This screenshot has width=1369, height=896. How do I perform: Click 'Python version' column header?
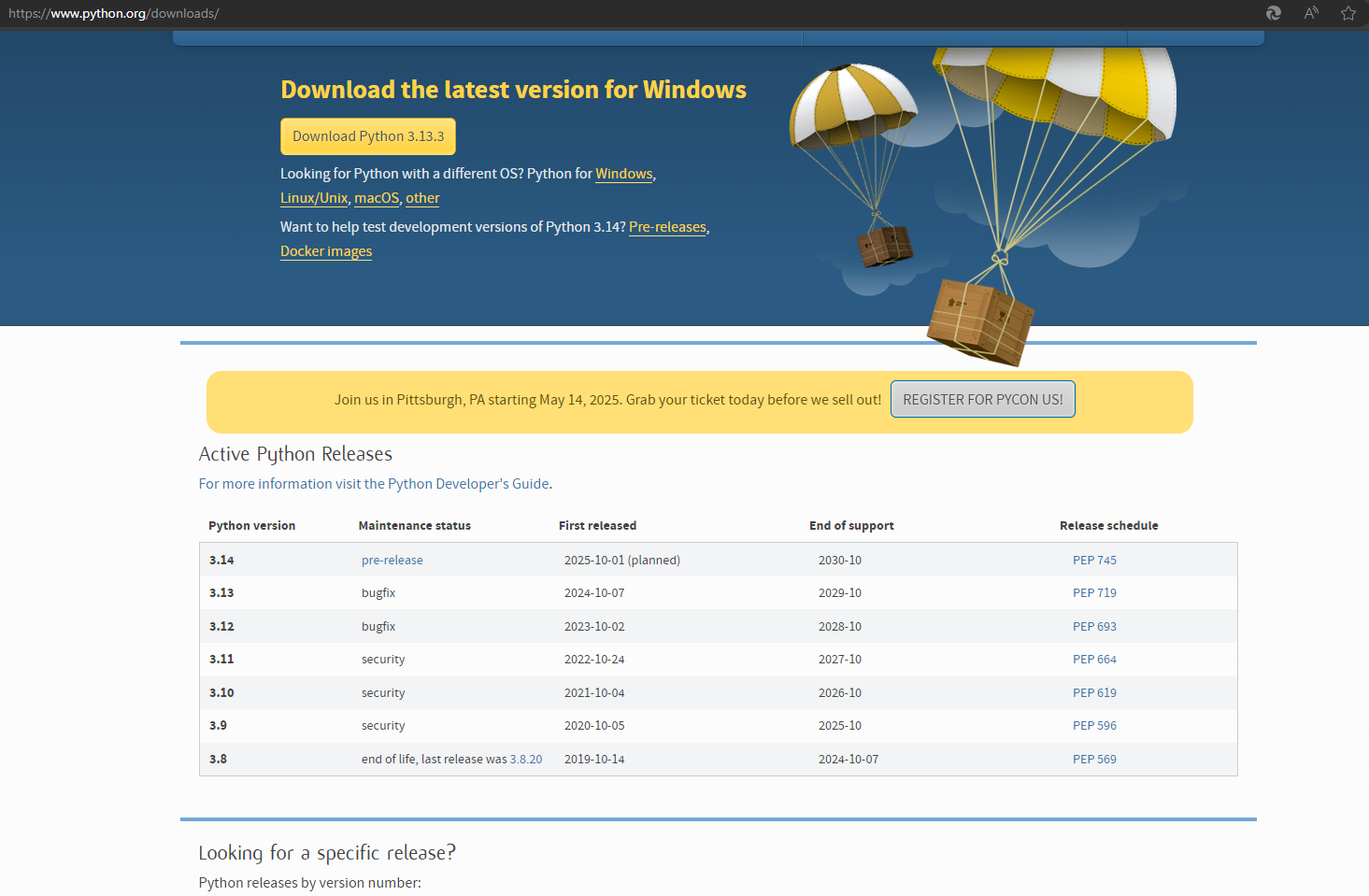click(x=252, y=526)
